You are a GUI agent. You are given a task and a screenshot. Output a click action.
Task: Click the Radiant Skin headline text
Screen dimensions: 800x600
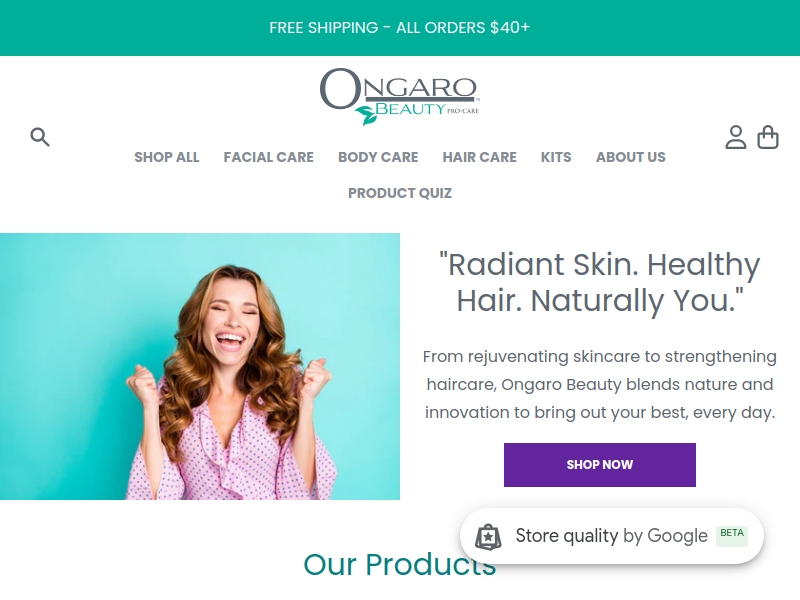click(x=599, y=282)
